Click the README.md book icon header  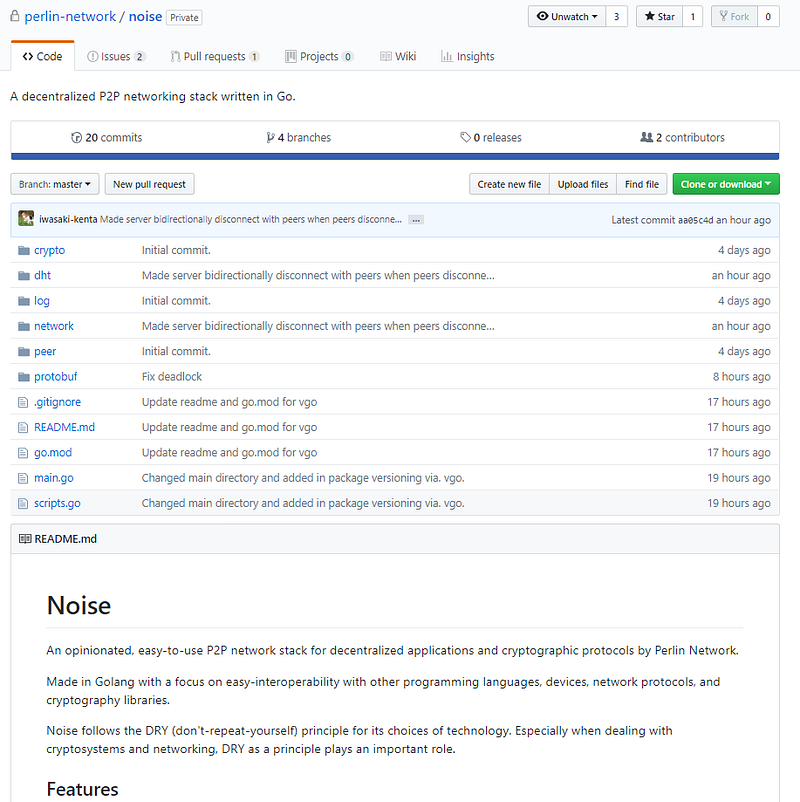pyautogui.click(x=25, y=539)
